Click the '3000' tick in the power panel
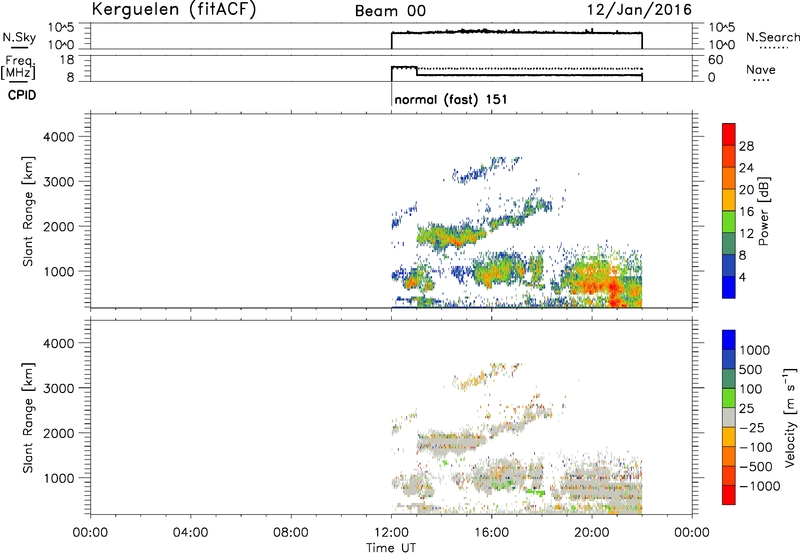The height and width of the screenshot is (554, 800). [x=58, y=182]
